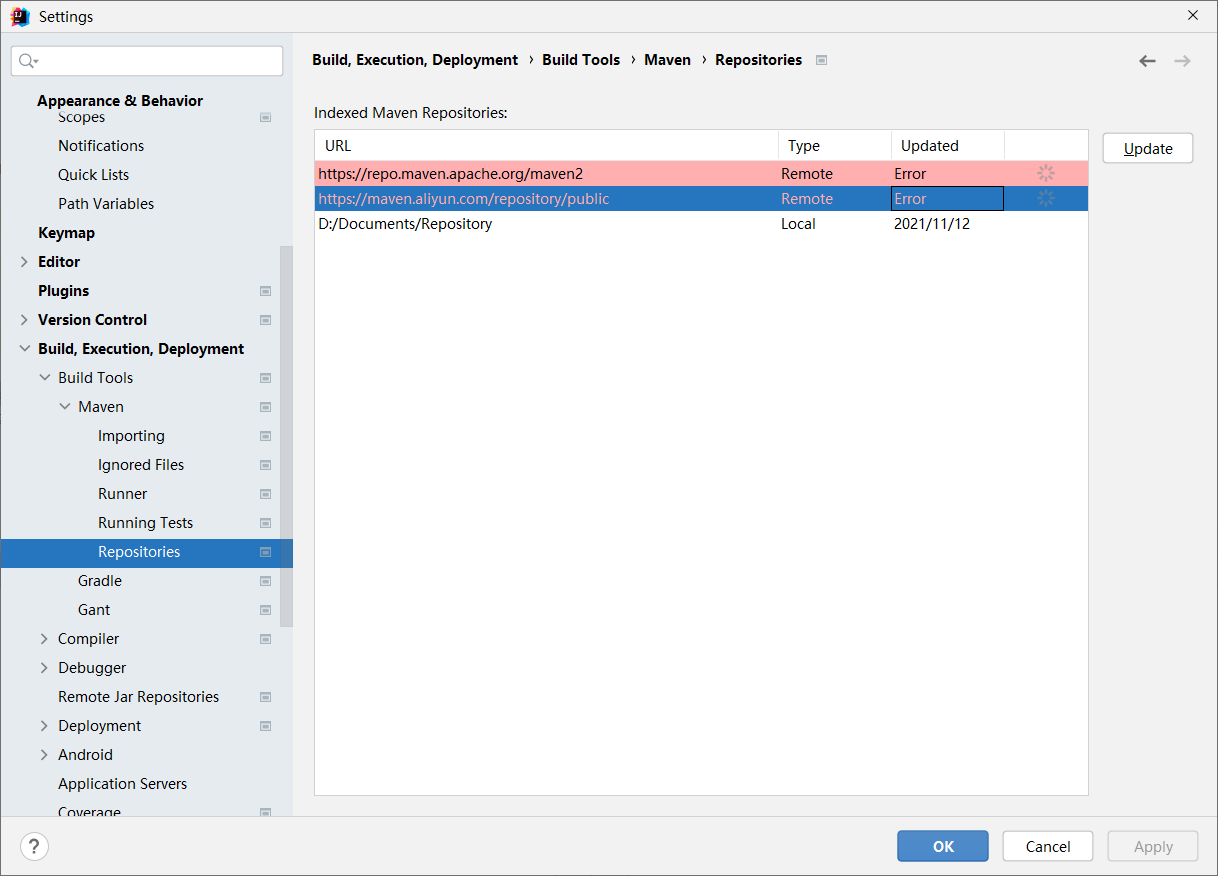Click project icon beside Version Control
Viewport: 1218px width, 876px height.
click(x=265, y=320)
